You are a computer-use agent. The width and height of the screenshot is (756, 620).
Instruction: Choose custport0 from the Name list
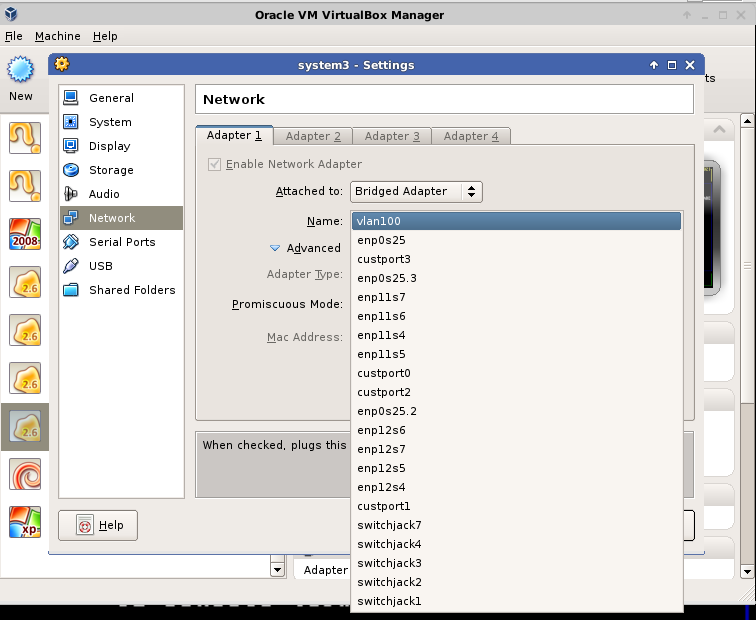(516, 373)
